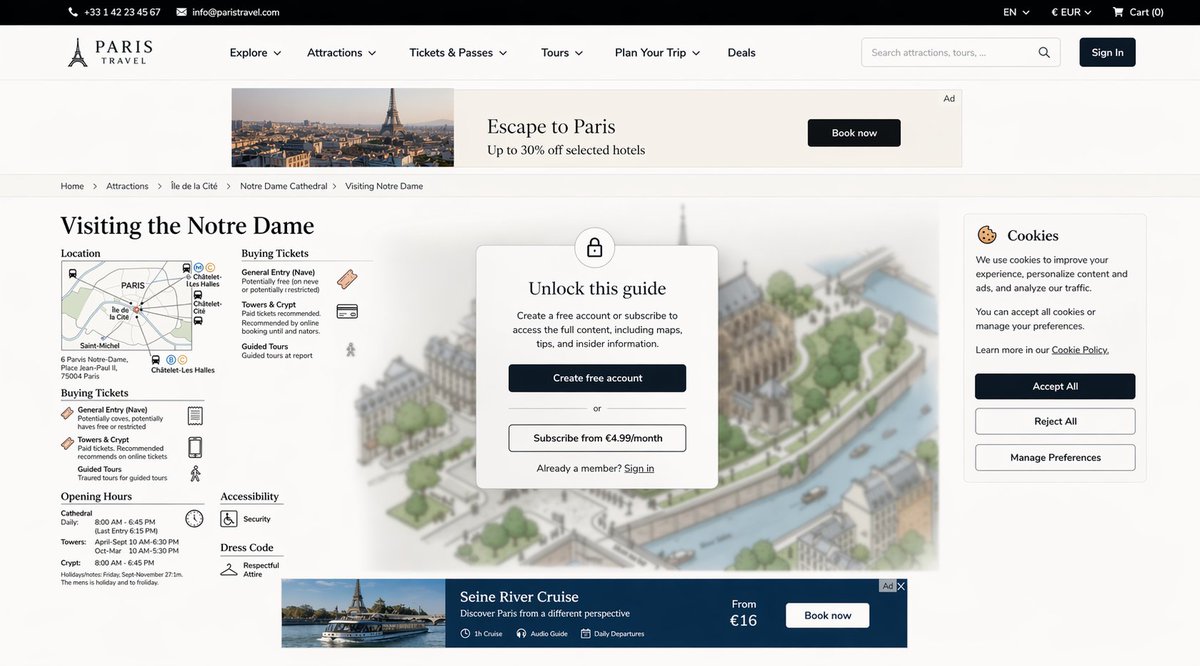Click Book now on Seine River Cruise ad
This screenshot has width=1200, height=666.
click(x=827, y=615)
